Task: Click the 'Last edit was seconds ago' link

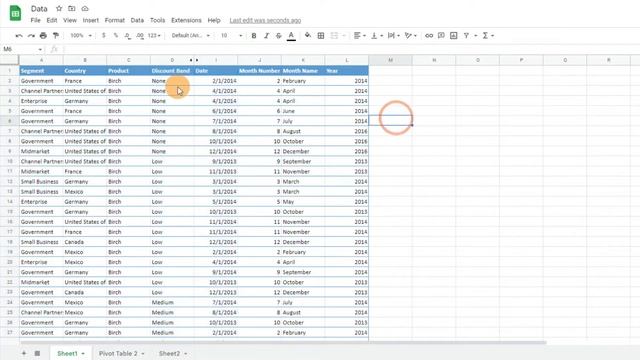Action: click(x=265, y=20)
